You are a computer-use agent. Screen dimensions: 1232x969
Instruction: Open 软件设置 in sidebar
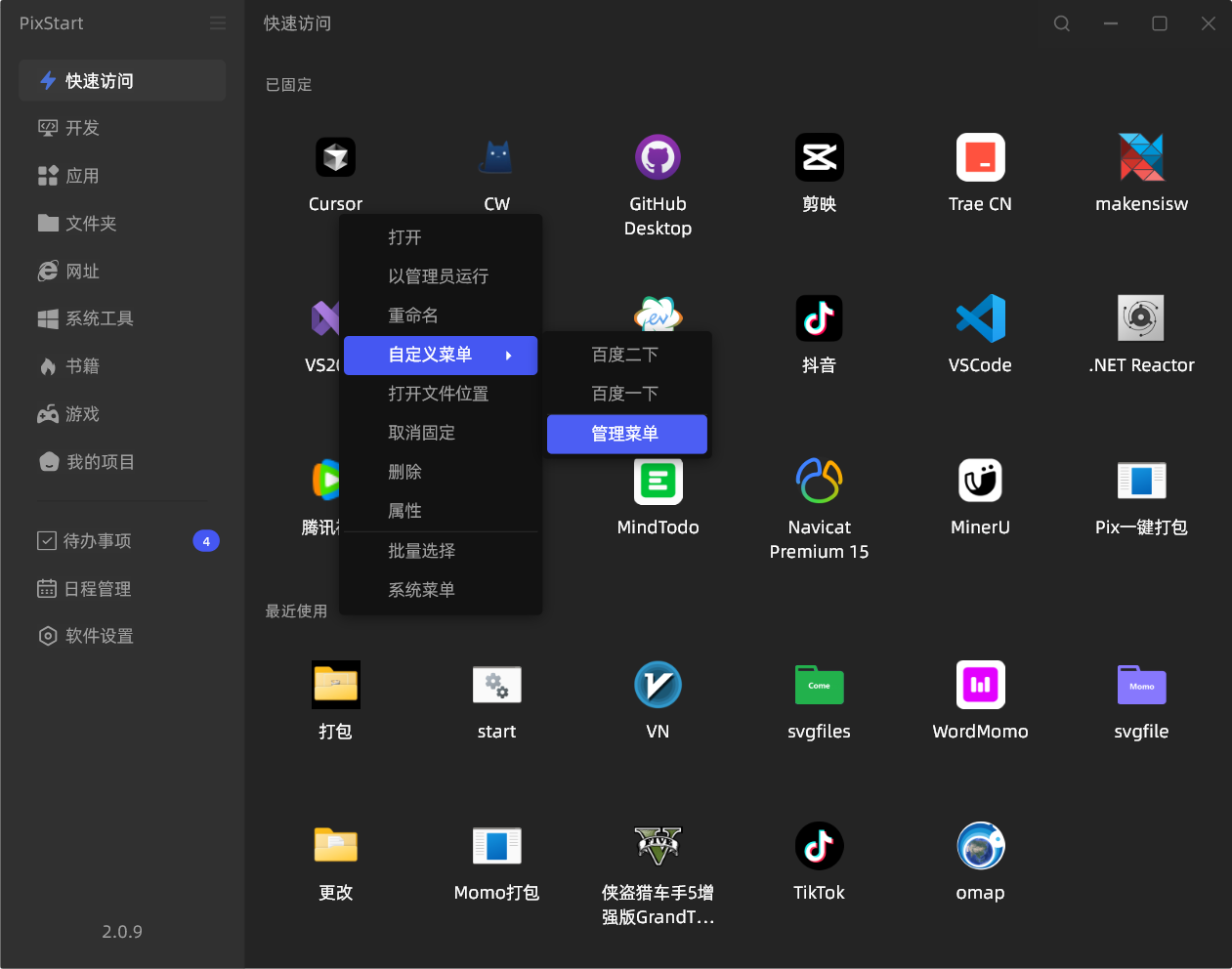tap(122, 636)
